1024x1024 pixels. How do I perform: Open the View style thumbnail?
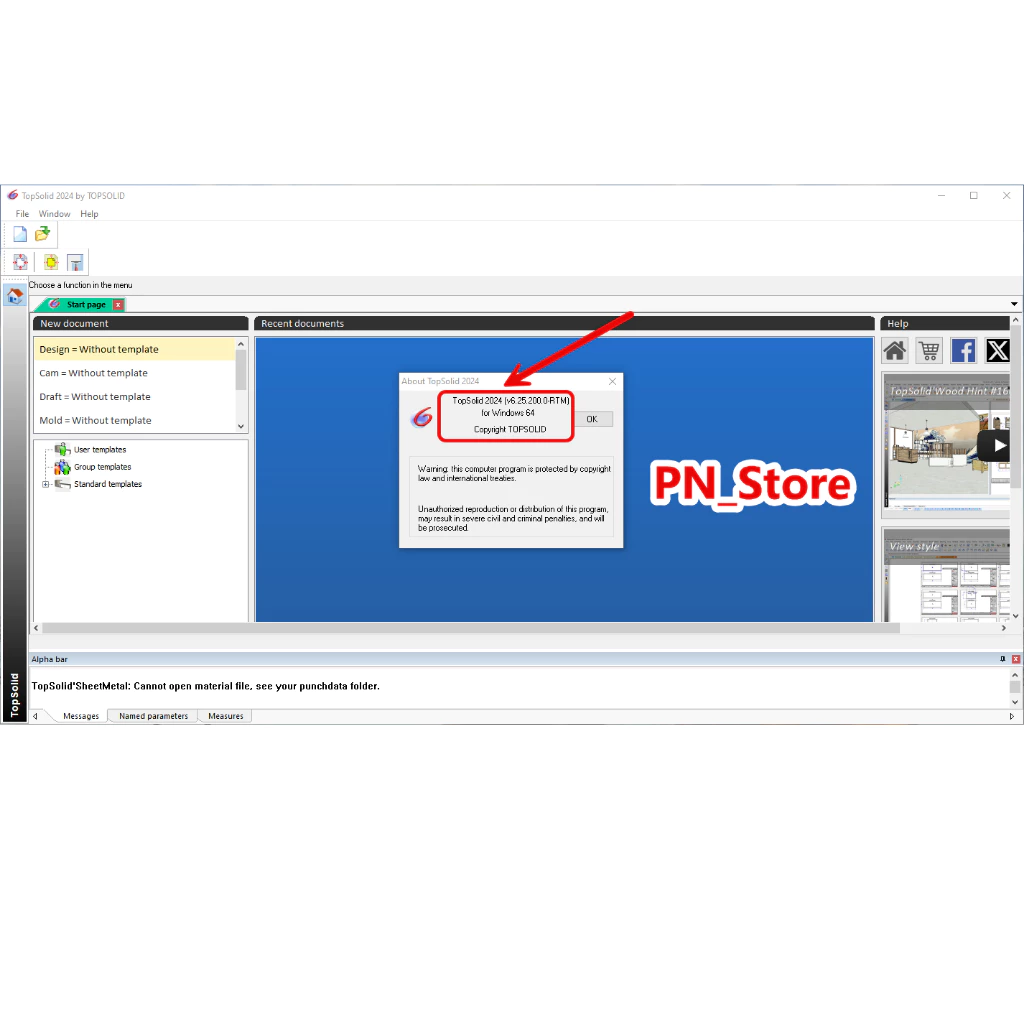[946, 576]
